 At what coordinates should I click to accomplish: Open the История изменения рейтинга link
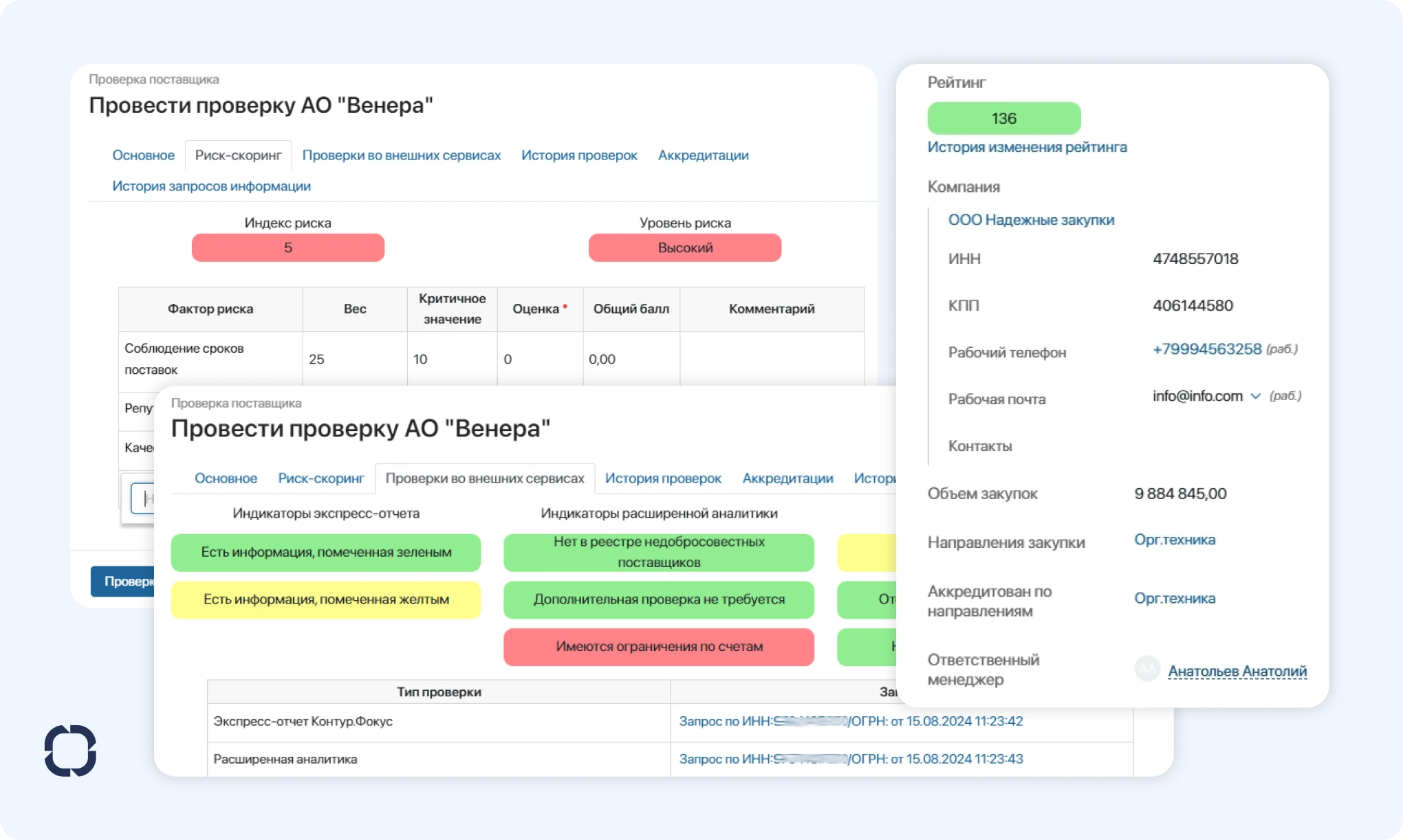(1027, 147)
